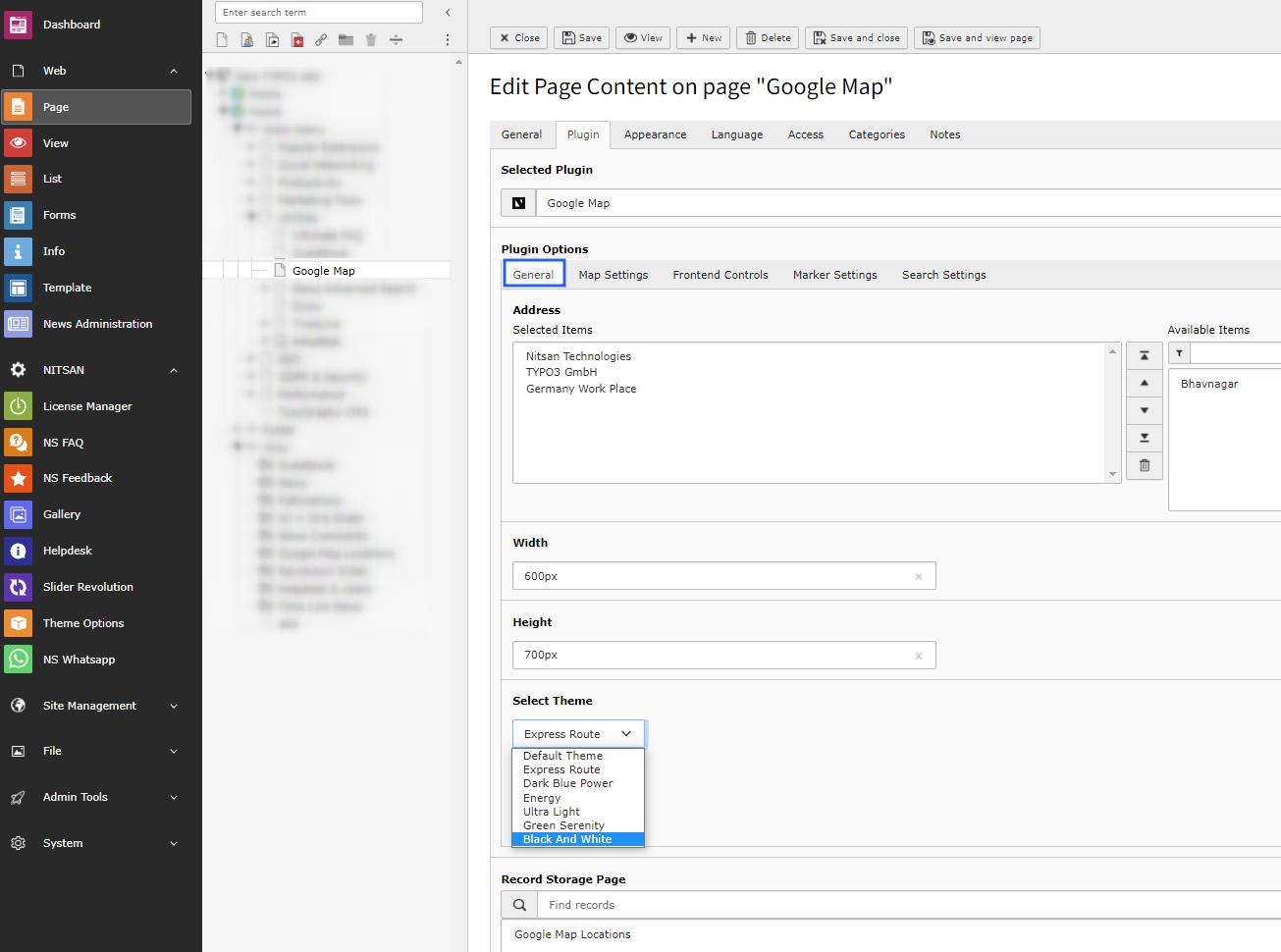Click the Delete button
The height and width of the screenshot is (952, 1281).
pos(768,38)
